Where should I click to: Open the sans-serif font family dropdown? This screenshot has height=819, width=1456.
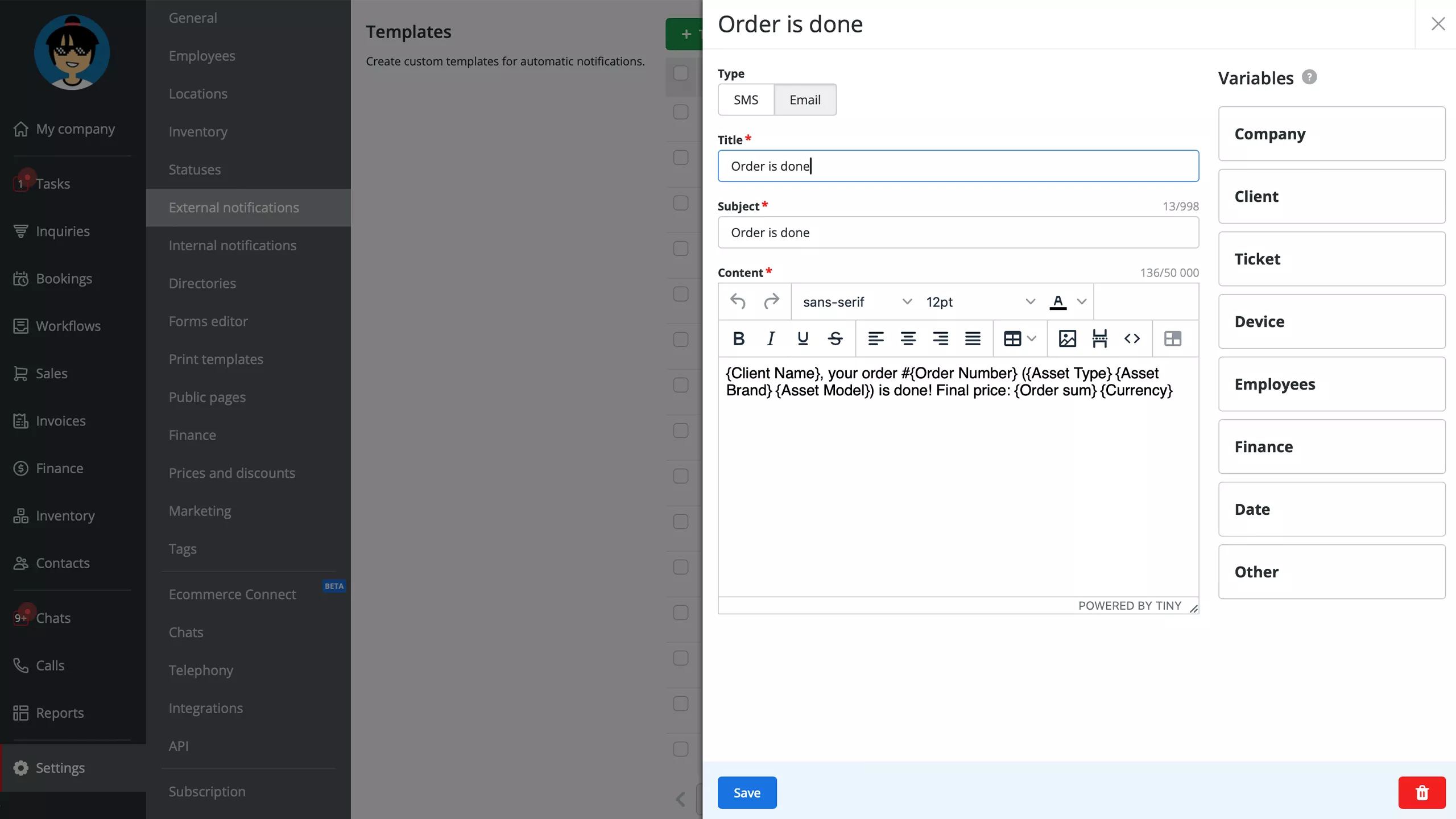[x=857, y=301]
